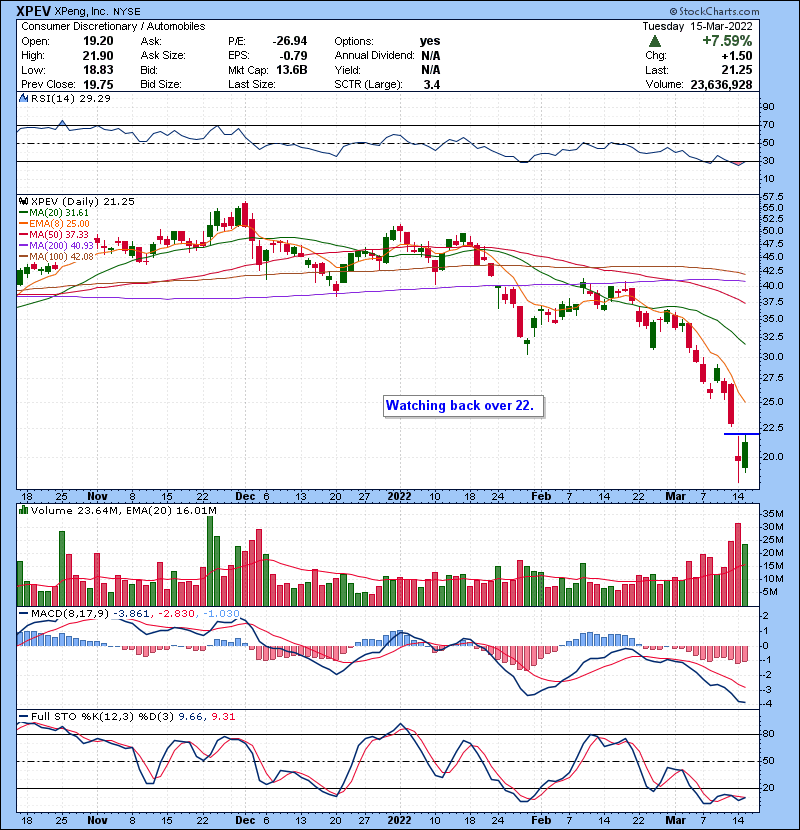
Task: Click the blue horizontal resistance line near 22
Action: coord(741,434)
